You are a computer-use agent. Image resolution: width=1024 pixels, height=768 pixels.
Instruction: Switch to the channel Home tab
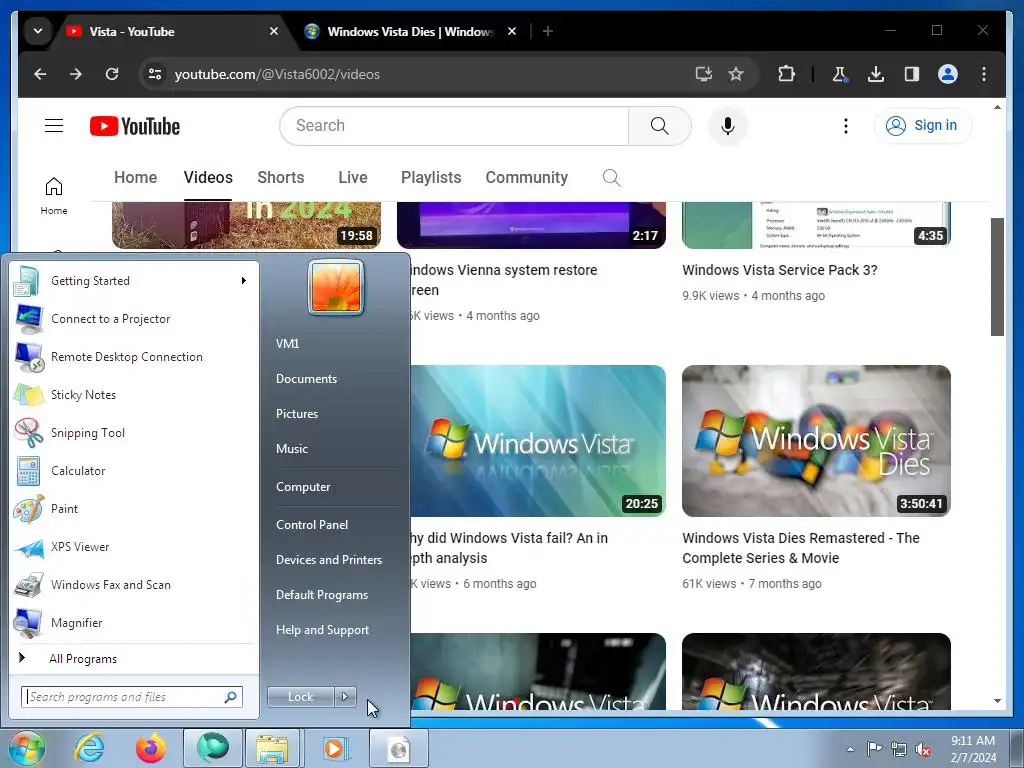pos(135,178)
